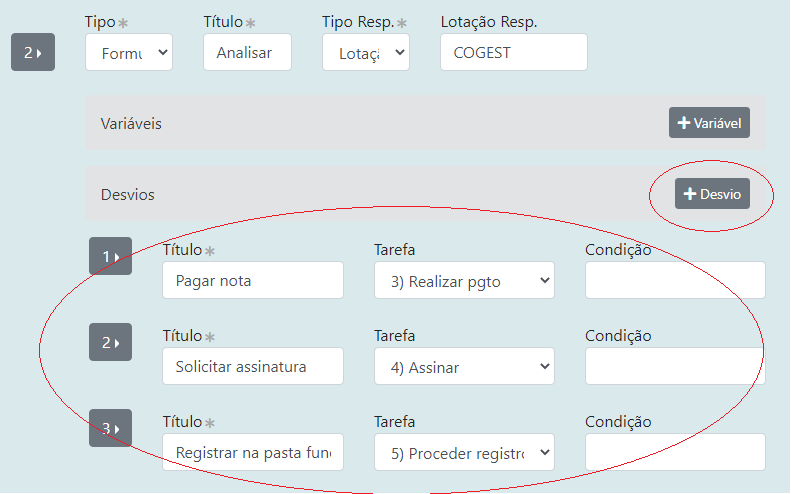Open the Tipo Resp. dropdown
This screenshot has height=494, width=791.
pos(365,53)
